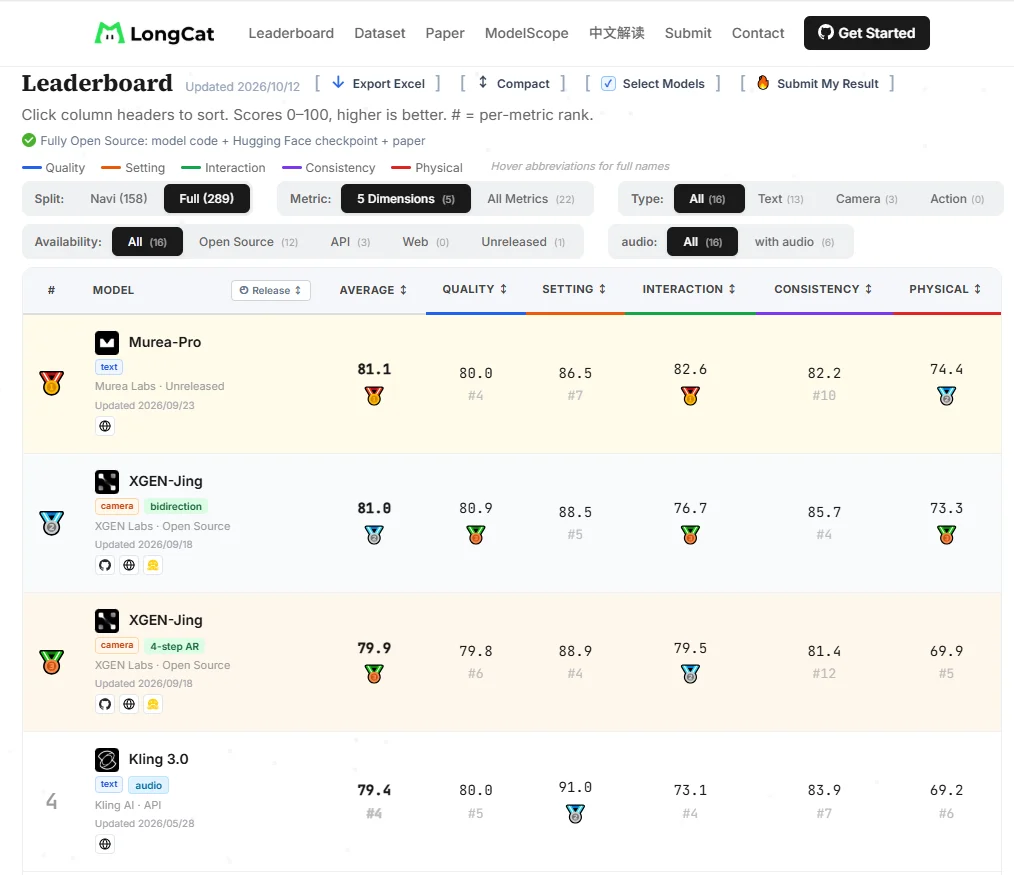Open the 中文解读 nav item
Image resolution: width=1014 pixels, height=875 pixels.
coord(616,33)
